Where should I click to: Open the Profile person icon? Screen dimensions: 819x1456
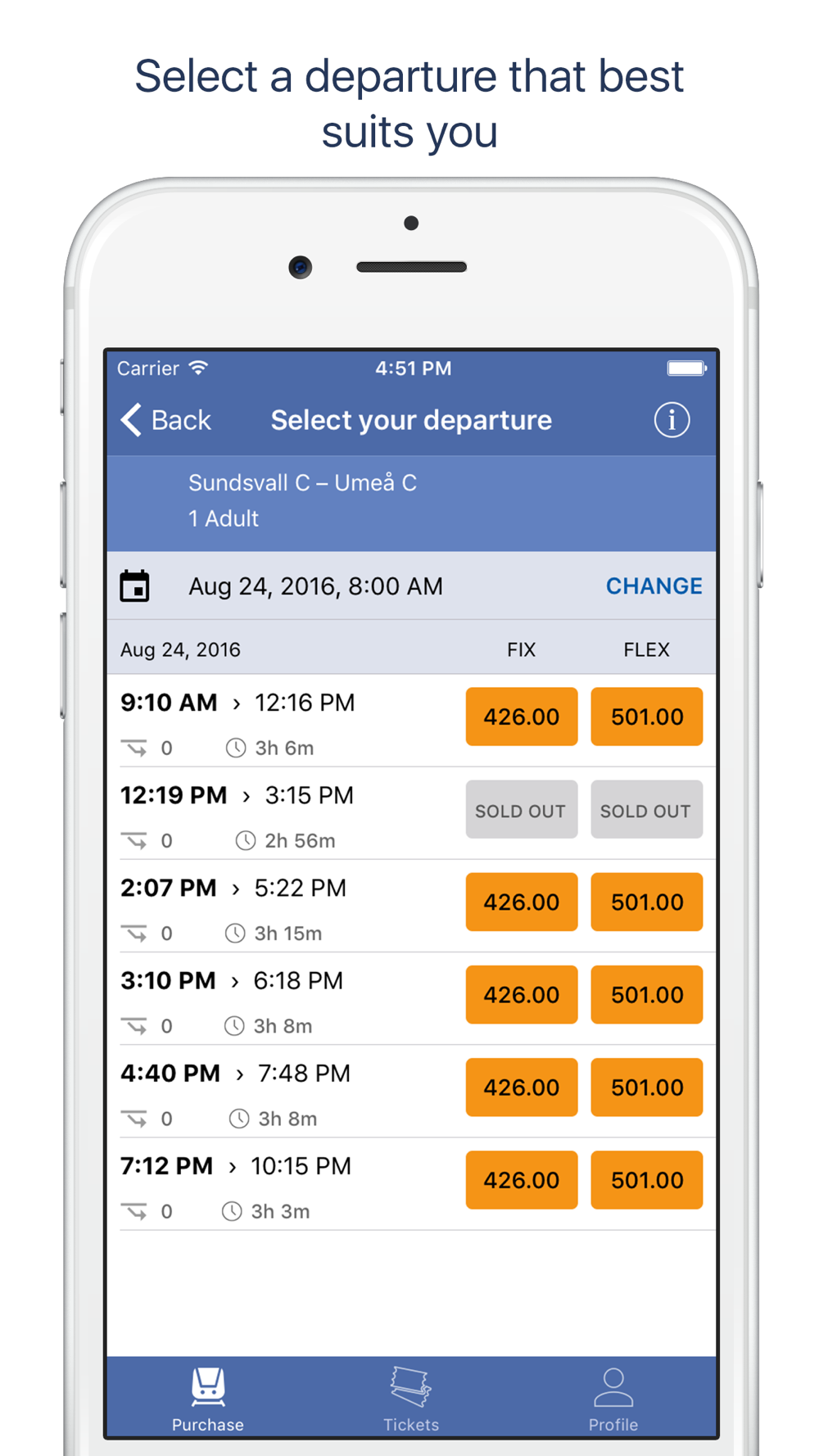[613, 1386]
